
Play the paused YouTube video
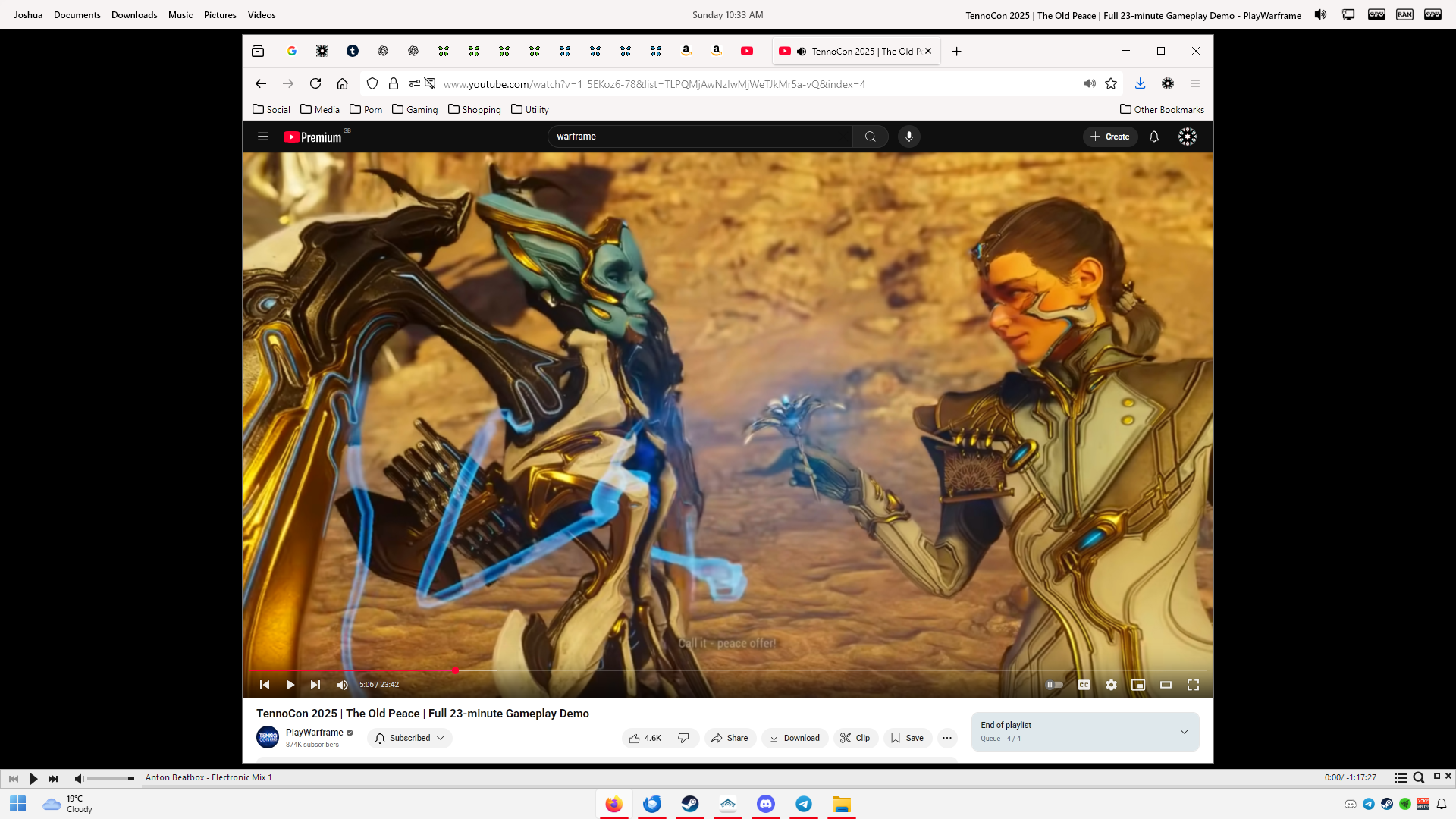tap(290, 685)
